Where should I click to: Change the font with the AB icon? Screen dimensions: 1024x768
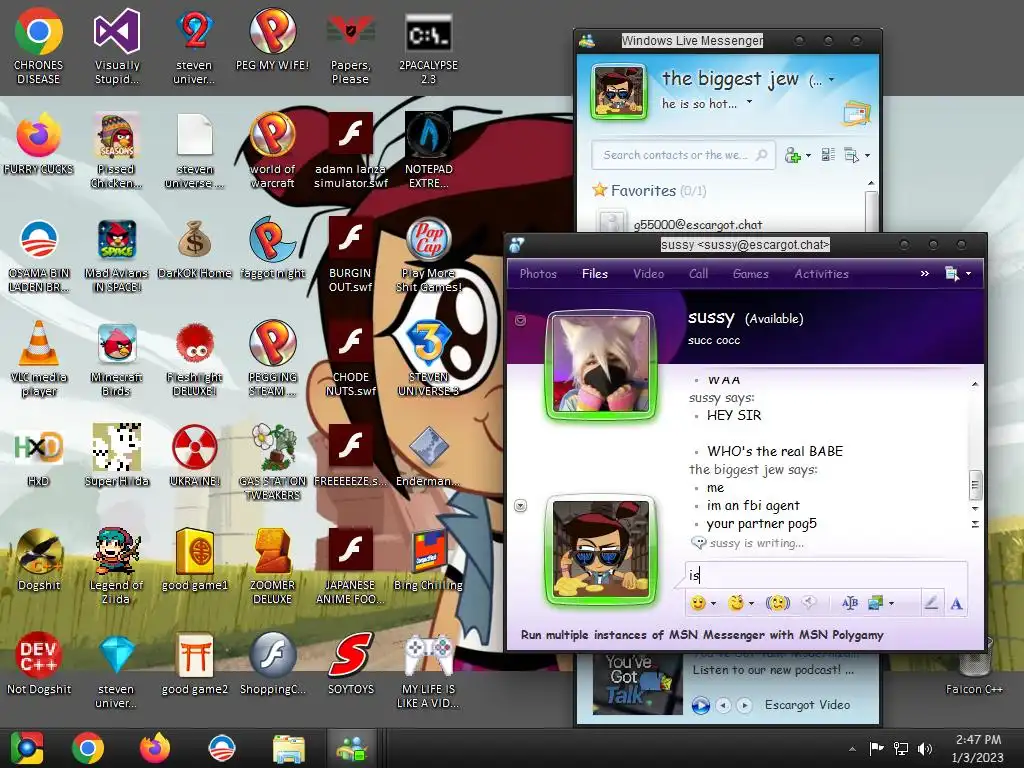coord(850,603)
